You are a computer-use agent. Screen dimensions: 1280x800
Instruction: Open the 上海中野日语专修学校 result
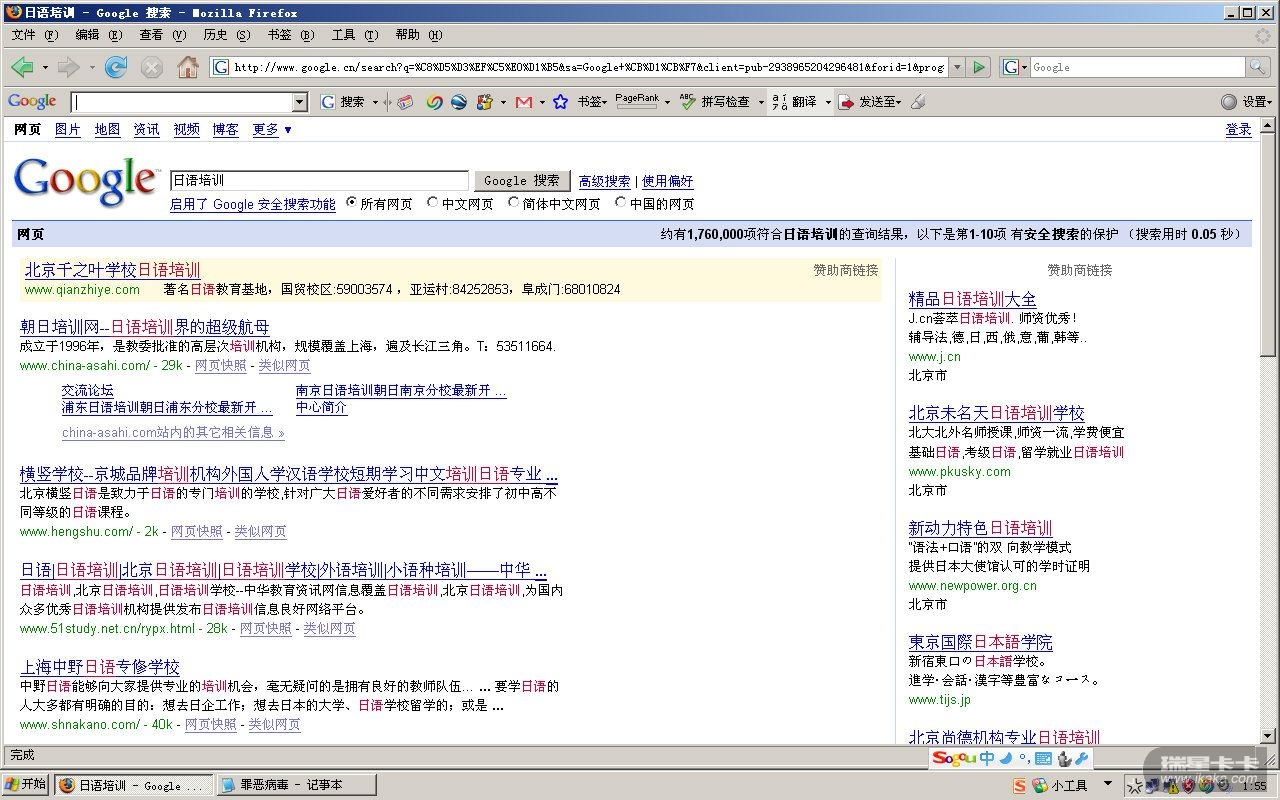click(x=100, y=667)
